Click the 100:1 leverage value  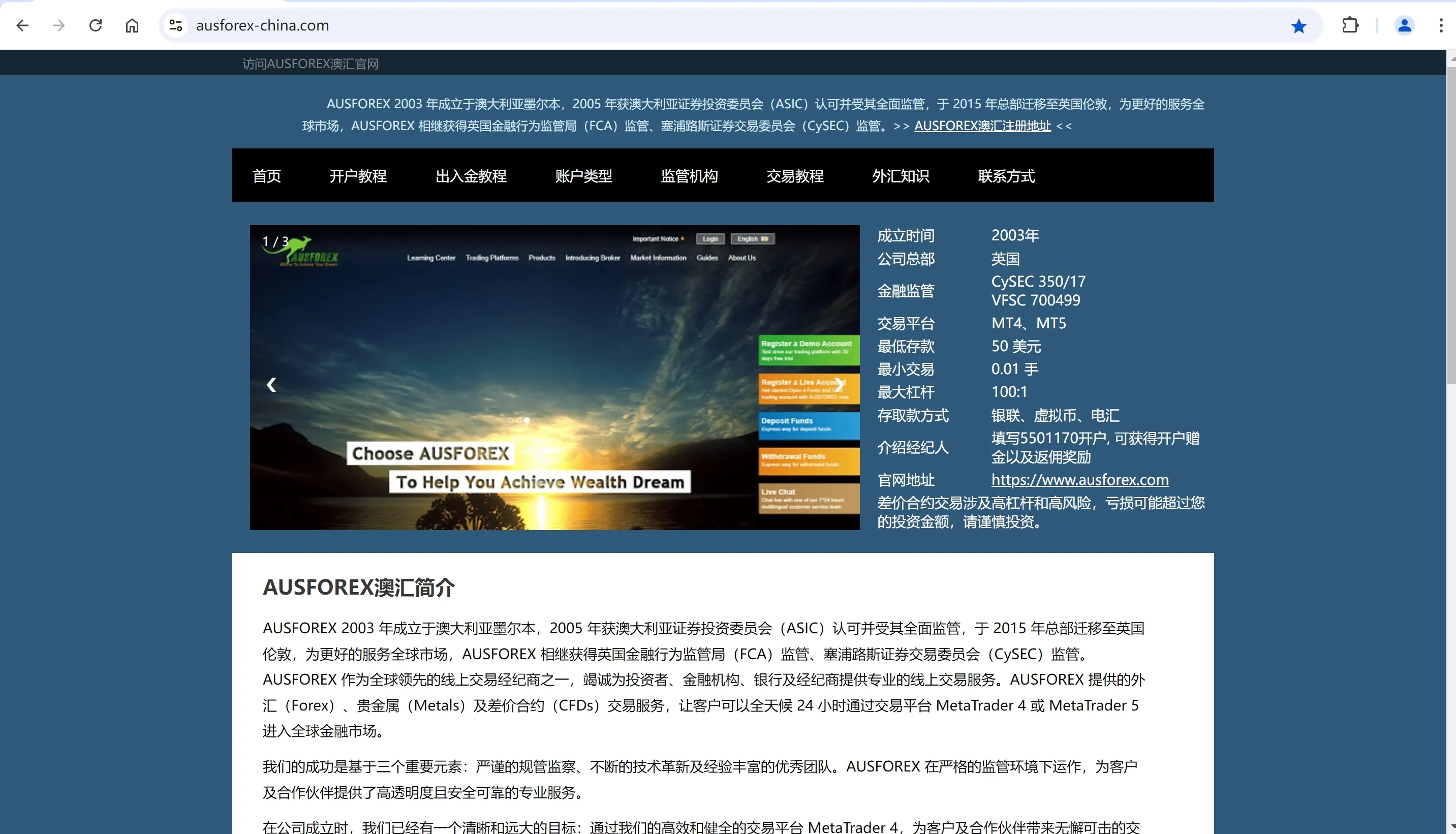click(x=1009, y=392)
